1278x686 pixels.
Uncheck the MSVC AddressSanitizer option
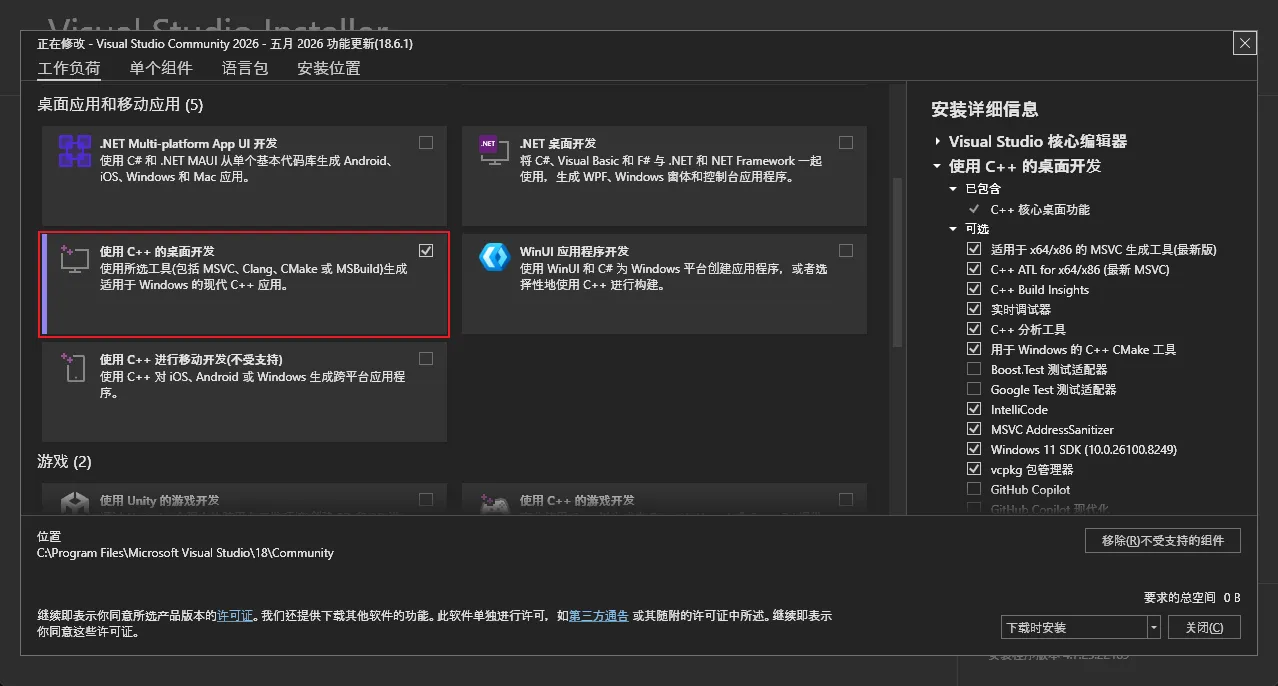point(974,429)
